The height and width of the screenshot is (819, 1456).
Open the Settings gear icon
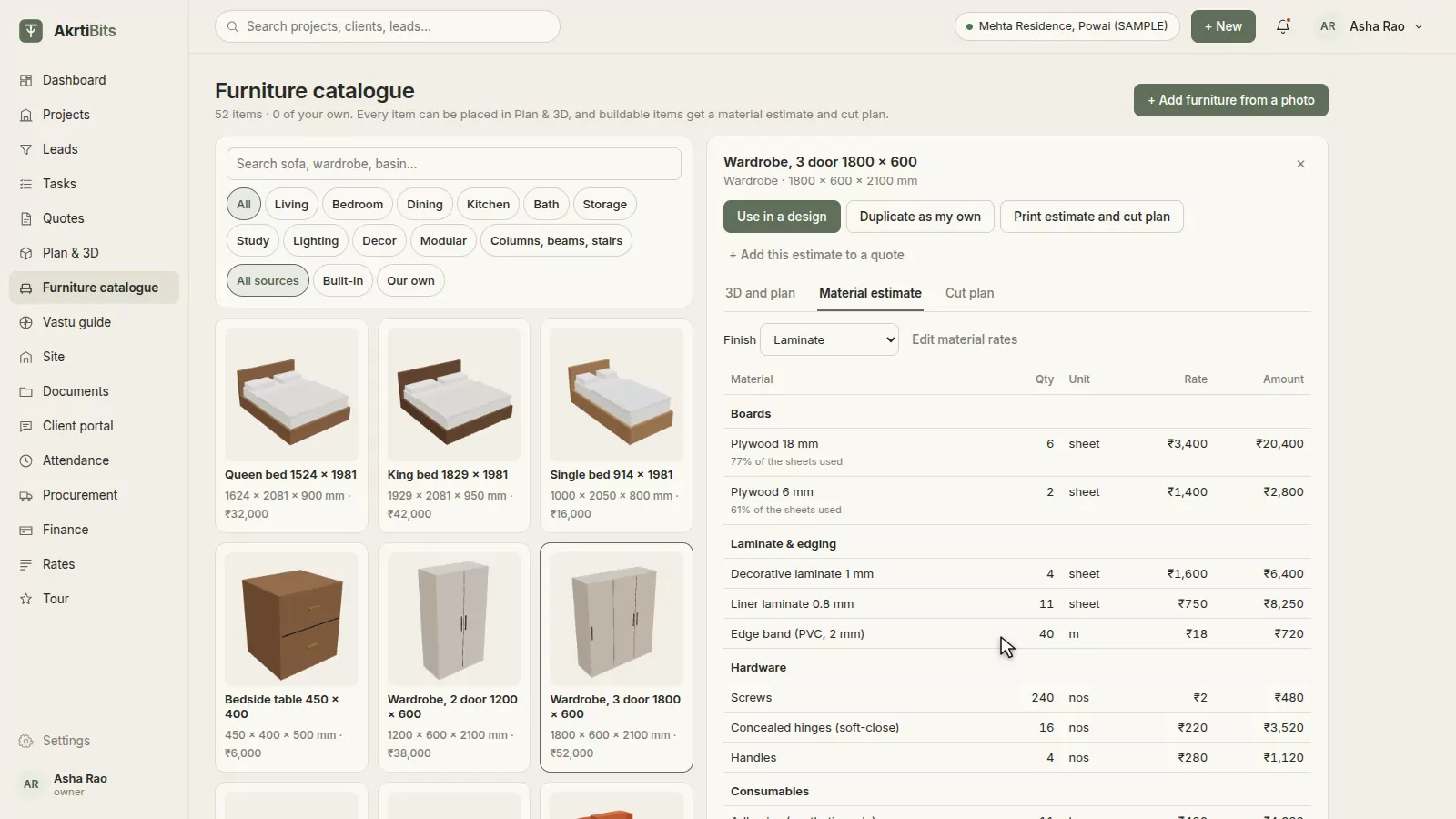click(25, 741)
